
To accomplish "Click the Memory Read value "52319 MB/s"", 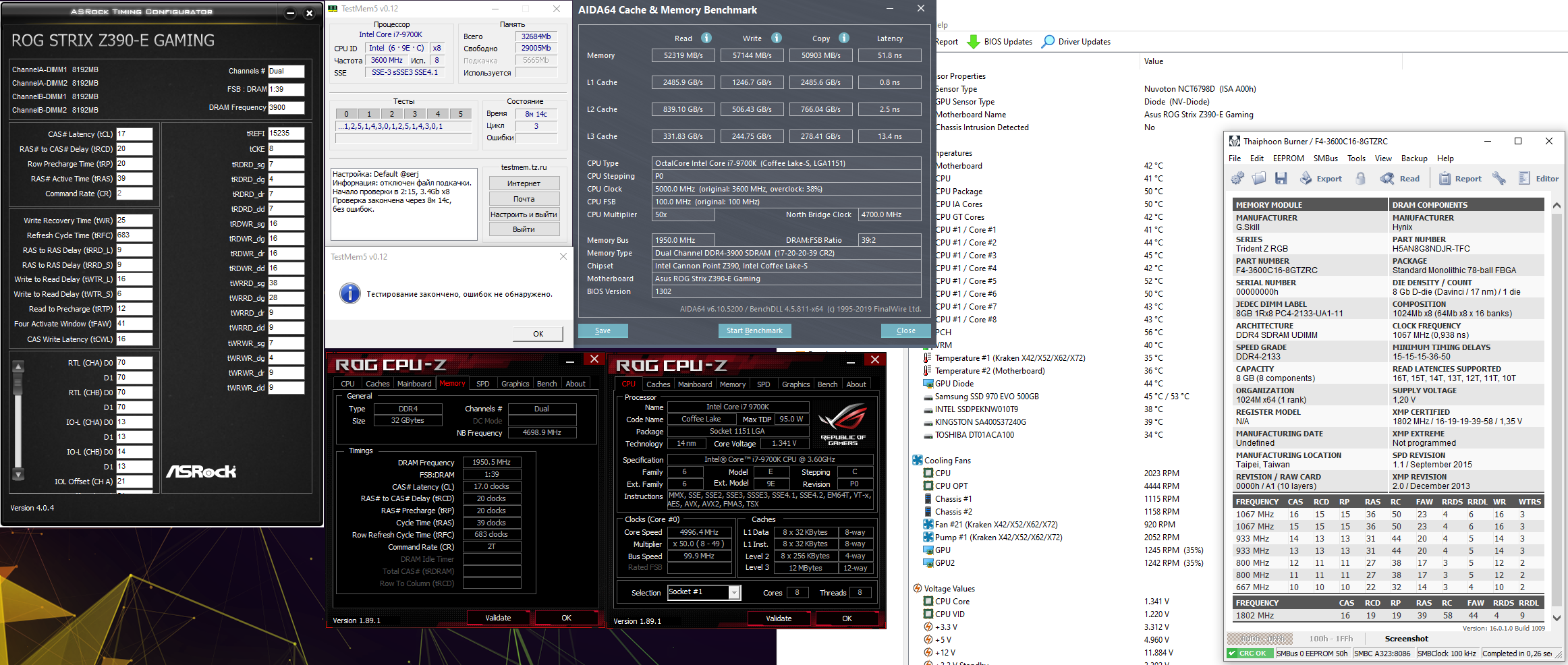I will click(683, 55).
